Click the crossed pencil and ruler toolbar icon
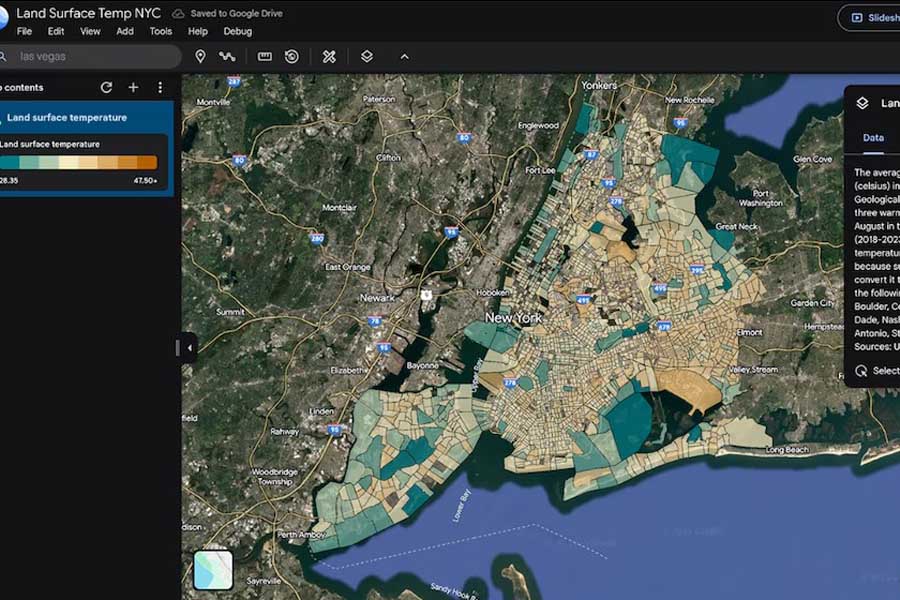This screenshot has height=600, width=900. pos(329,56)
